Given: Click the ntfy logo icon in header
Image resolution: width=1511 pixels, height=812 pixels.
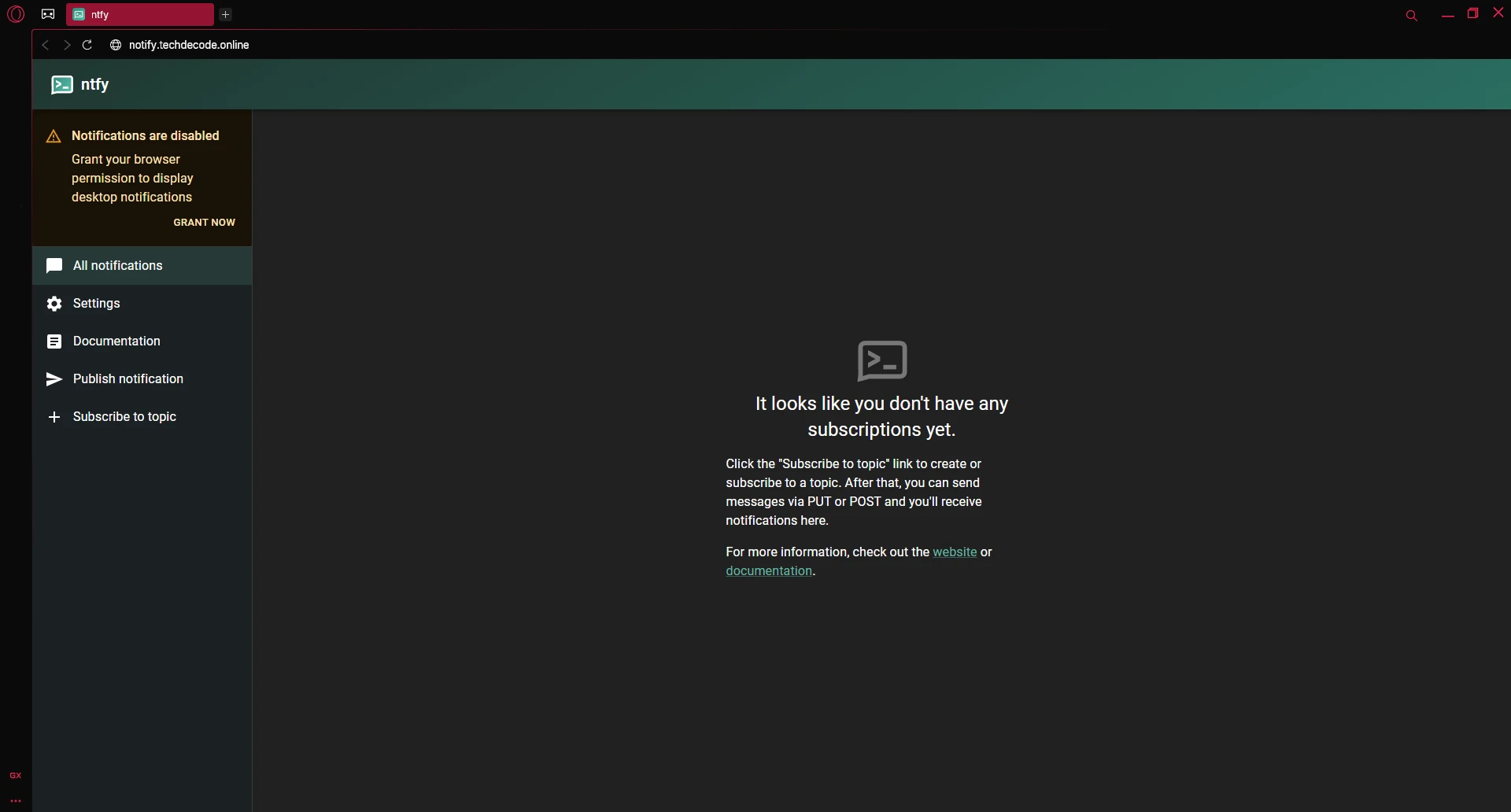Looking at the screenshot, I should point(62,84).
